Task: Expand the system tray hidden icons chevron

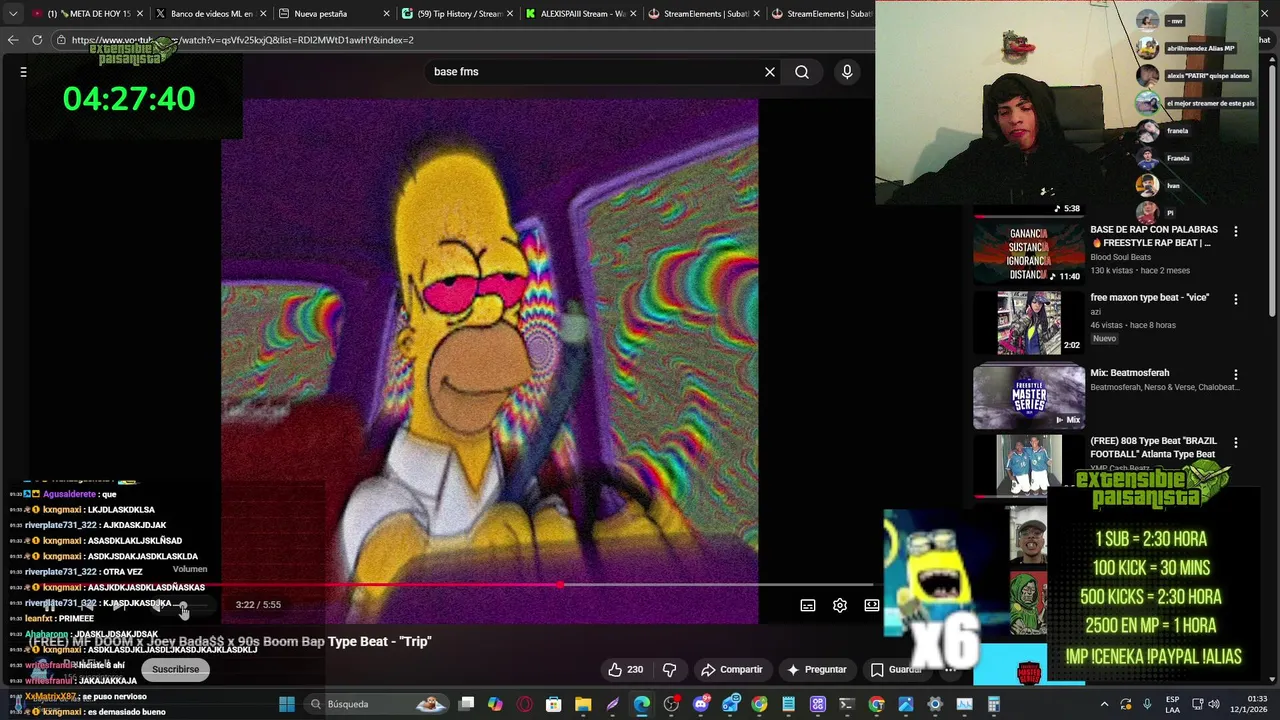Action: (x=1104, y=704)
